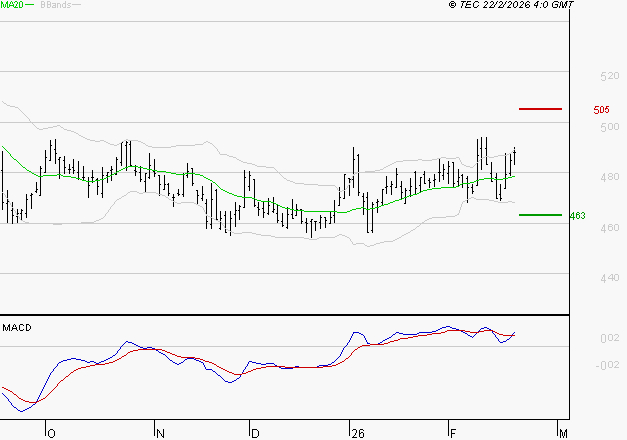The width and height of the screenshot is (627, 440).
Task: Click the 440 price axis label
Action: pyautogui.click(x=581, y=278)
